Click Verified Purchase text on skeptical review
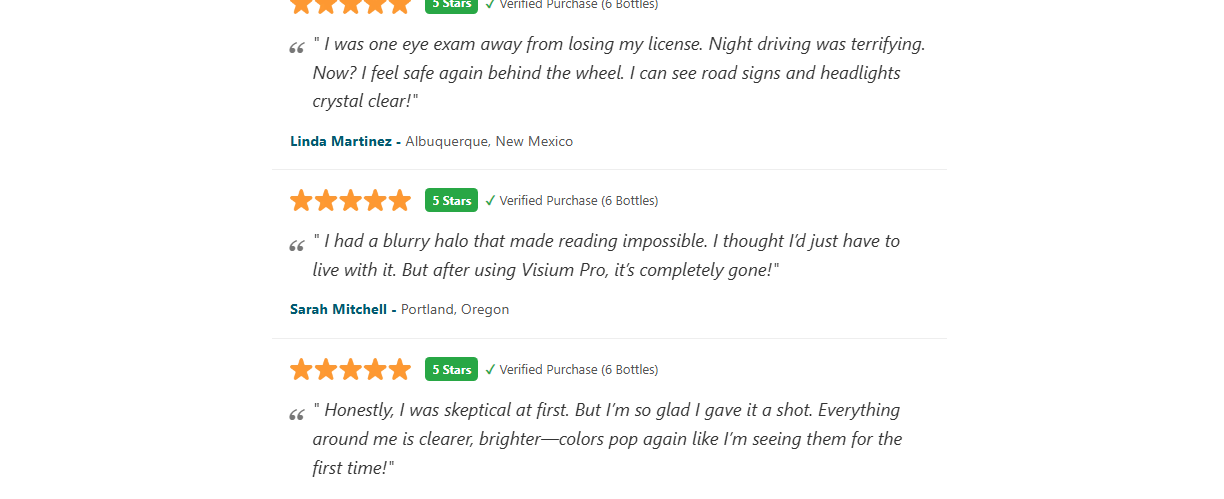The width and height of the screenshot is (1224, 499). 578,370
